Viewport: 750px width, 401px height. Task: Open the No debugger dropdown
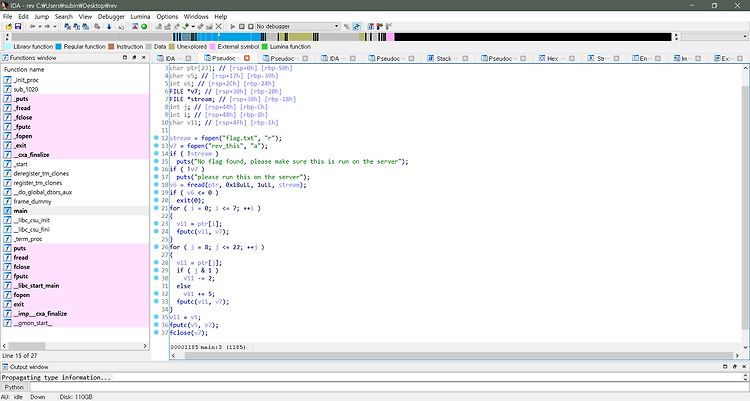click(297, 26)
